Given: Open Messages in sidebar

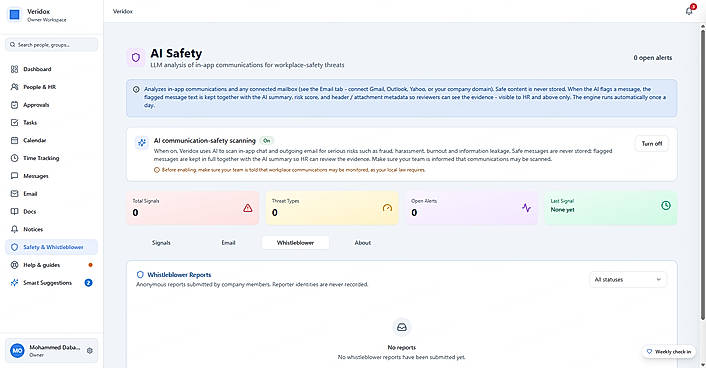Looking at the screenshot, I should [51, 176].
